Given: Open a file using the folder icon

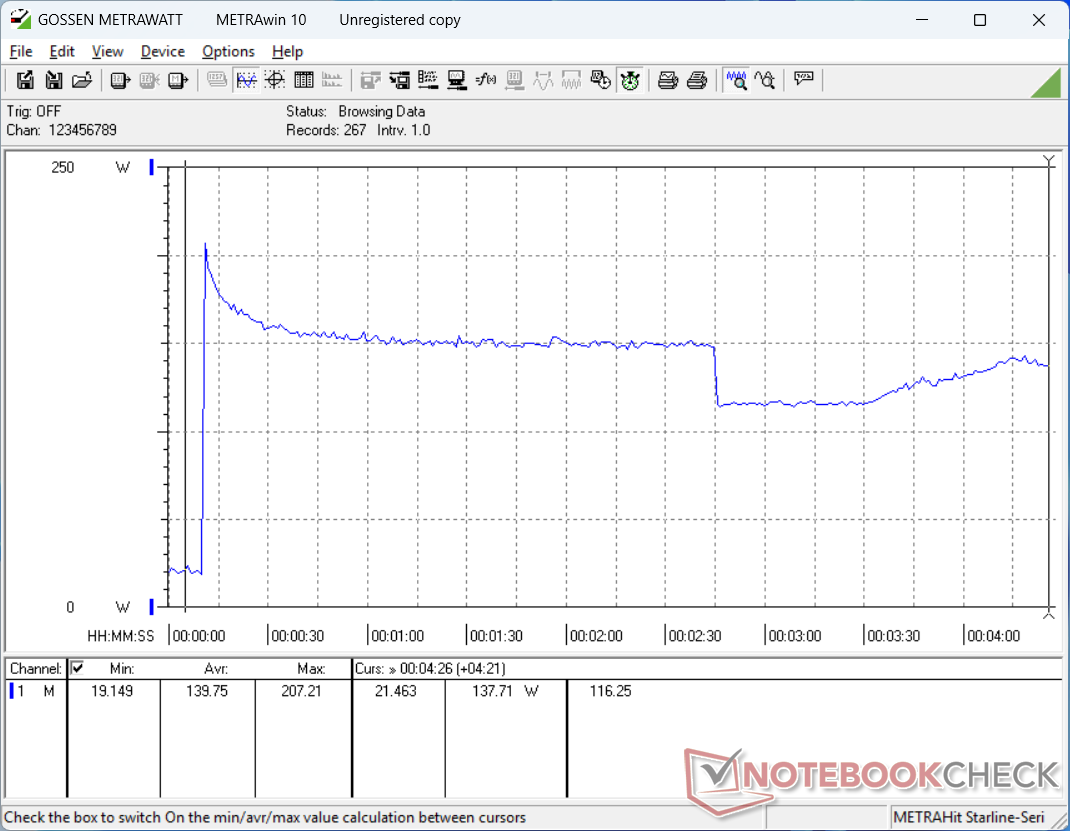Looking at the screenshot, I should click(83, 80).
